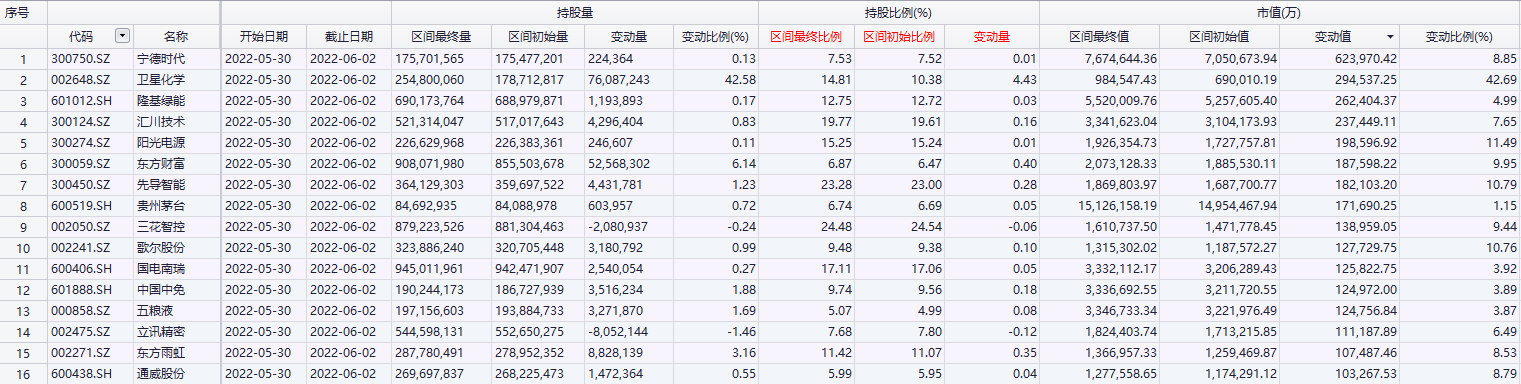This screenshot has width=1521, height=384.
Task: Click stock name 东方财富
Action: click(161, 163)
